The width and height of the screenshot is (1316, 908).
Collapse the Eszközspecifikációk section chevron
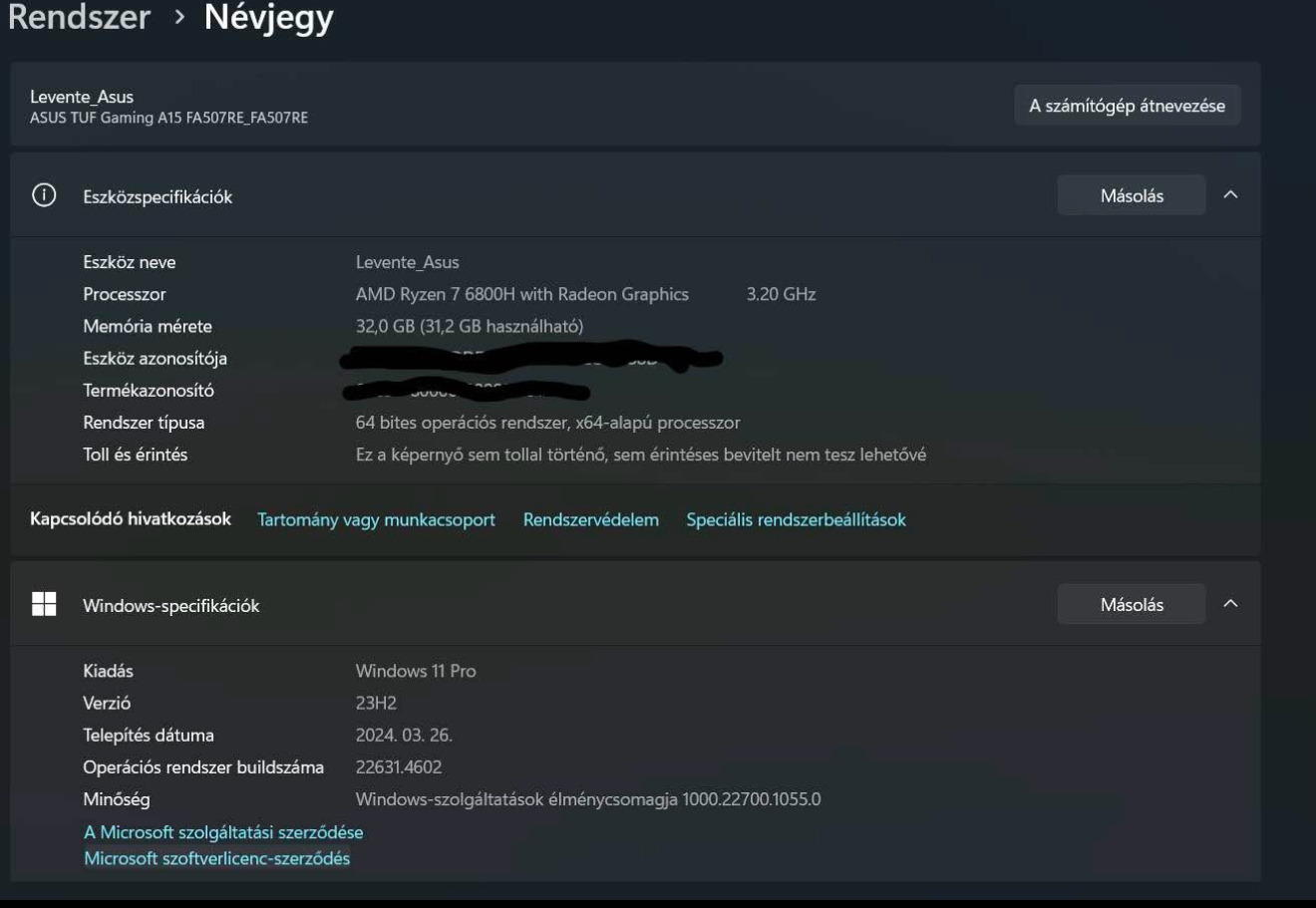click(x=1230, y=195)
